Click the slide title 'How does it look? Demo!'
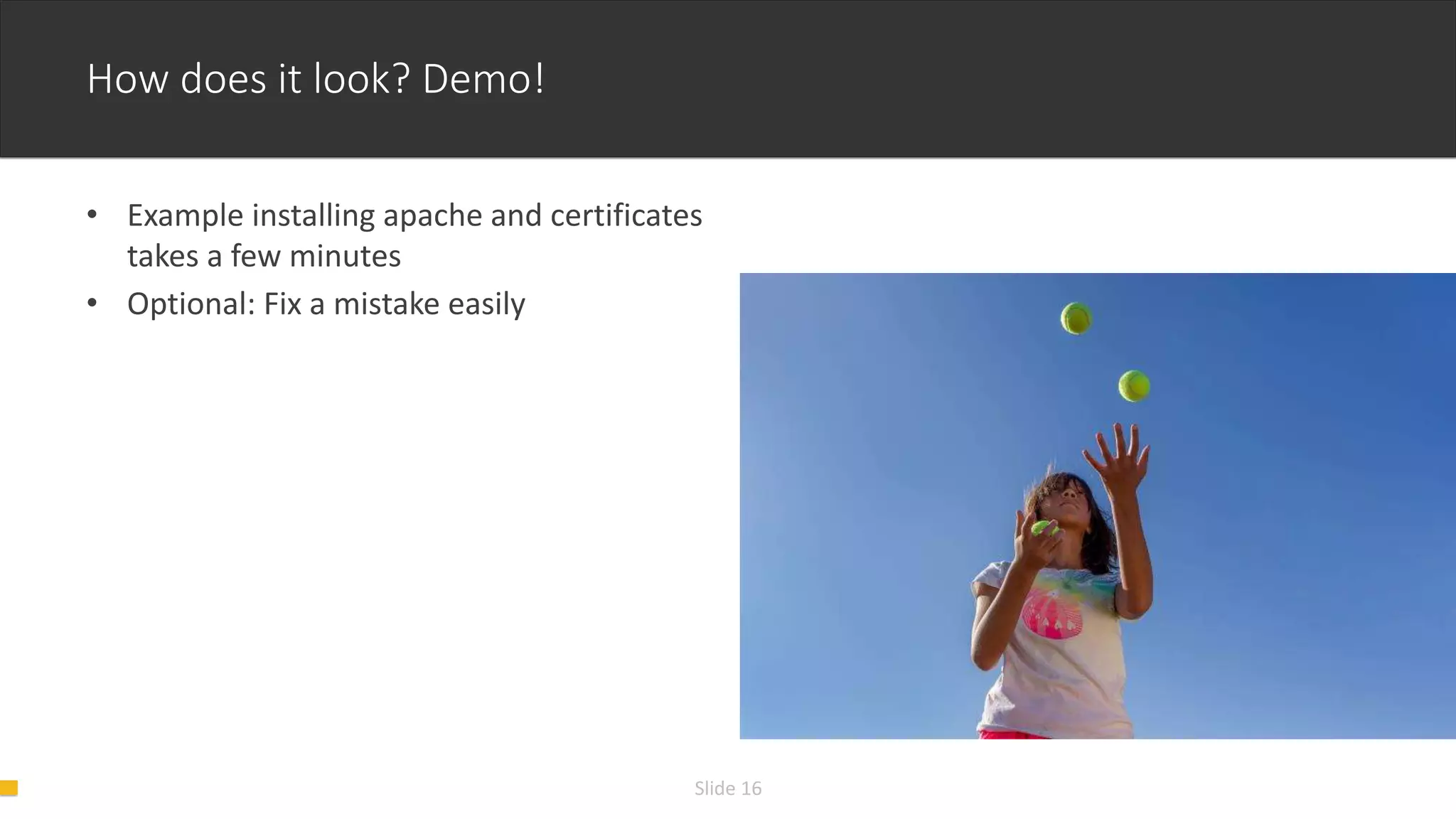Screen dimensions: 1456x819 click(x=316, y=78)
